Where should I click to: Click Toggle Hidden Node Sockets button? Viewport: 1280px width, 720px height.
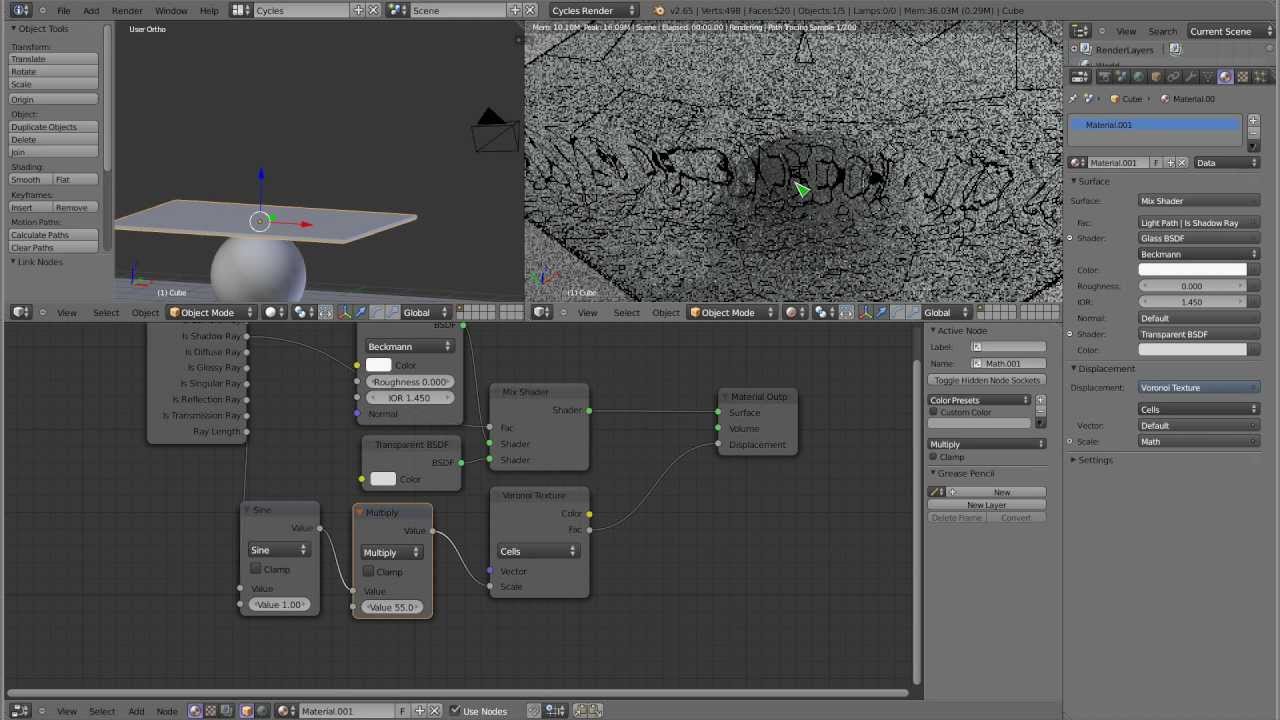point(987,380)
